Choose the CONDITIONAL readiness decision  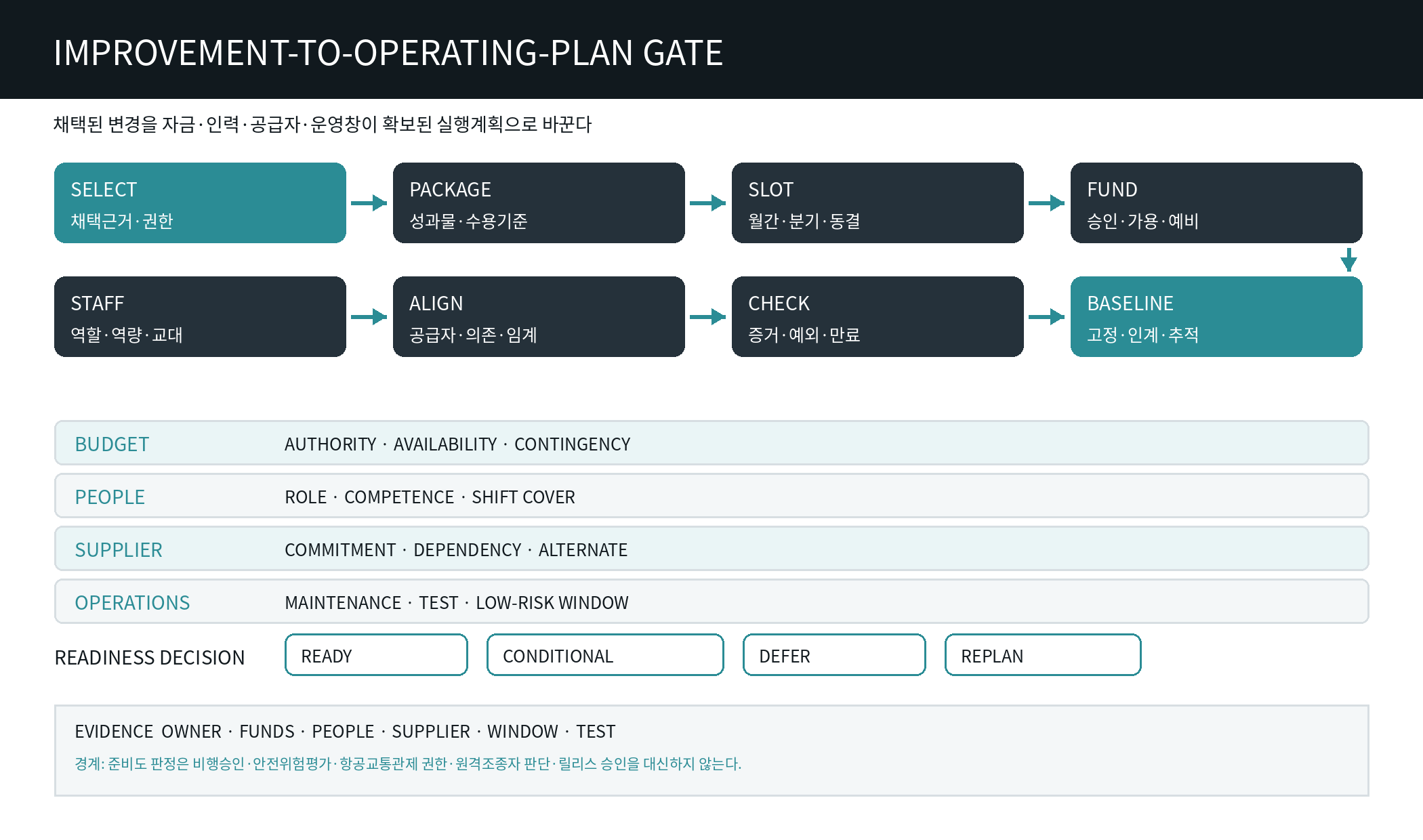tap(605, 655)
